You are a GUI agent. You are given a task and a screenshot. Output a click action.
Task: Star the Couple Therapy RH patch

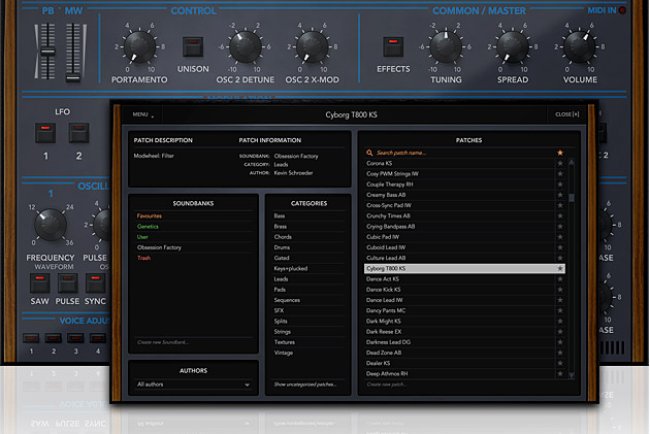pos(560,184)
